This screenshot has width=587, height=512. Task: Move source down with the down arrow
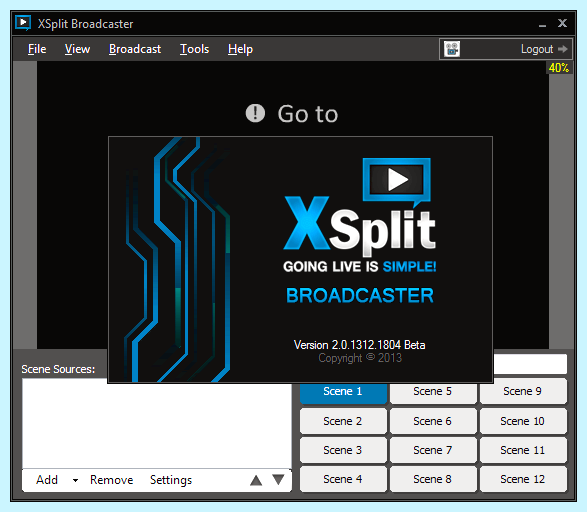279,480
